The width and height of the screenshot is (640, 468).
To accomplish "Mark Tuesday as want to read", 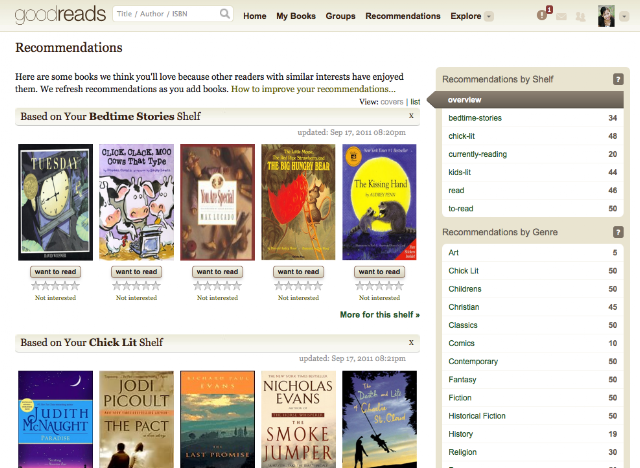I will tap(55, 272).
